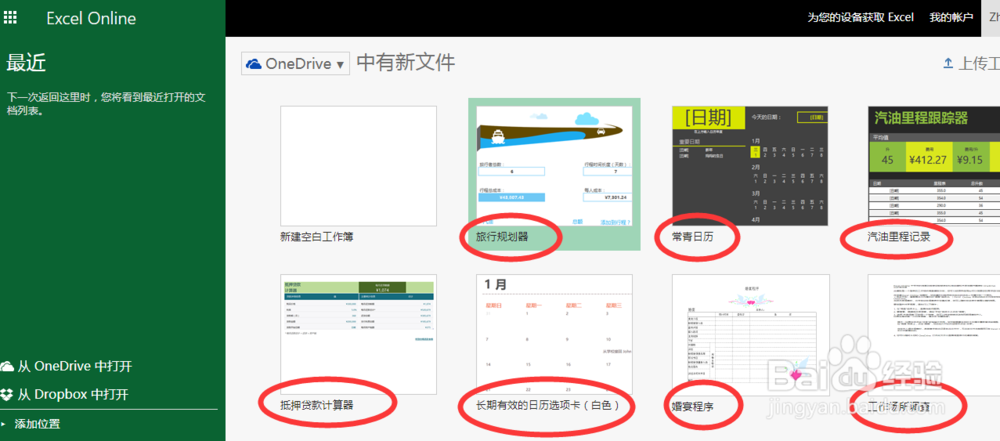Viewport: 1000px width, 441px height.
Task: Click the 汽油里程记录 label
Action: 899,237
